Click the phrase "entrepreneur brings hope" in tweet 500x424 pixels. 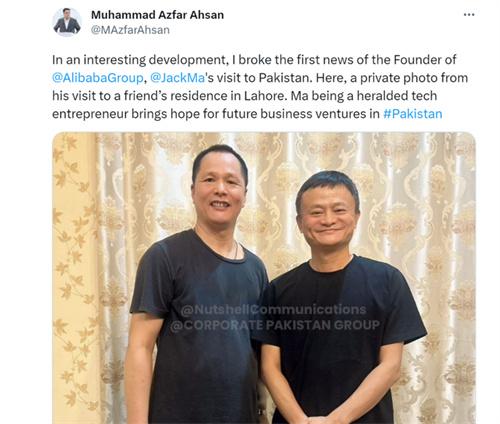pos(132,114)
